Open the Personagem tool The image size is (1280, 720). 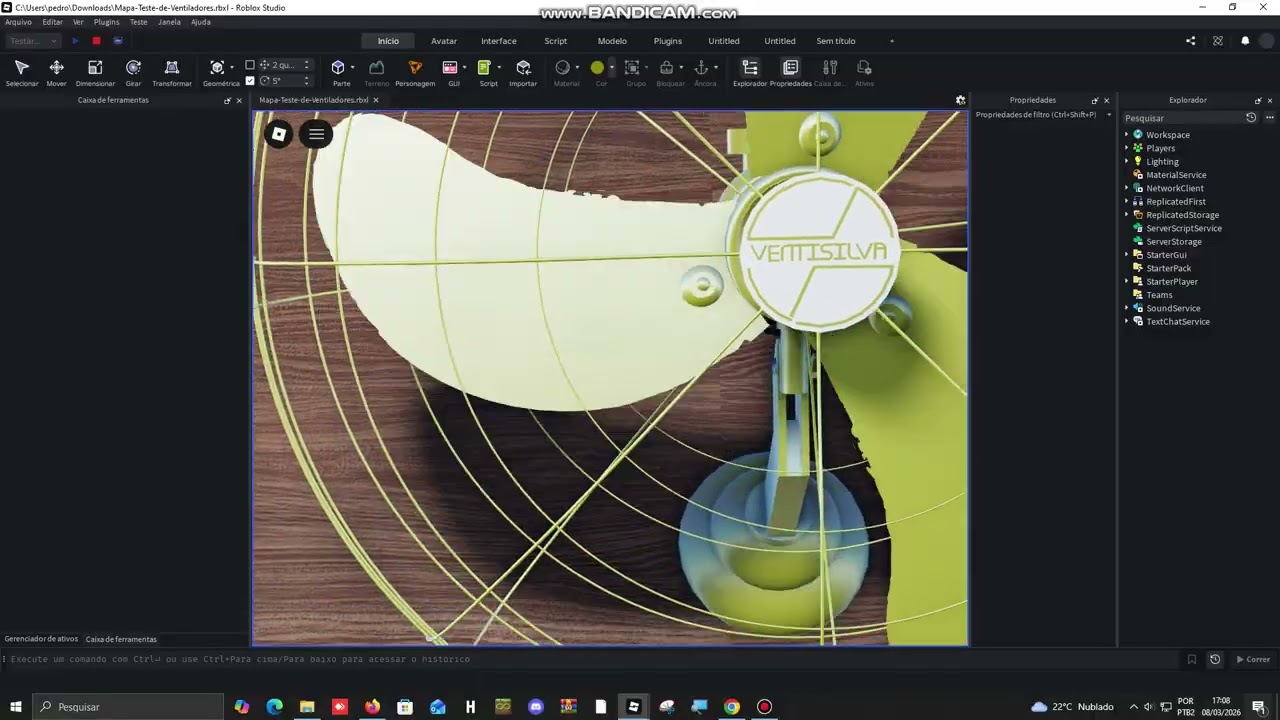point(415,72)
